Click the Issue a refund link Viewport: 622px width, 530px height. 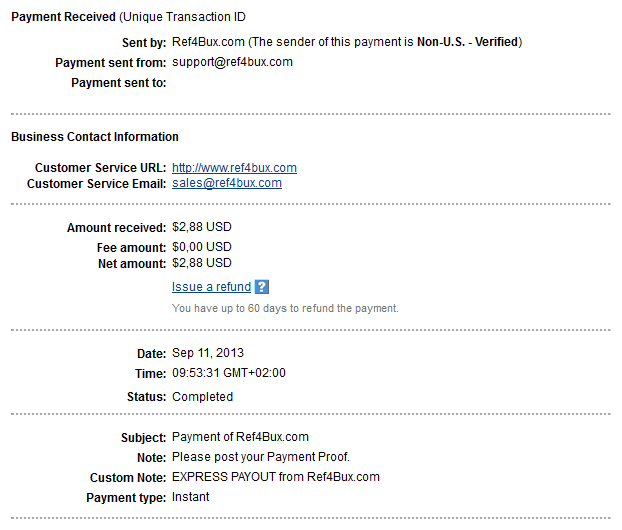pyautogui.click(x=211, y=287)
